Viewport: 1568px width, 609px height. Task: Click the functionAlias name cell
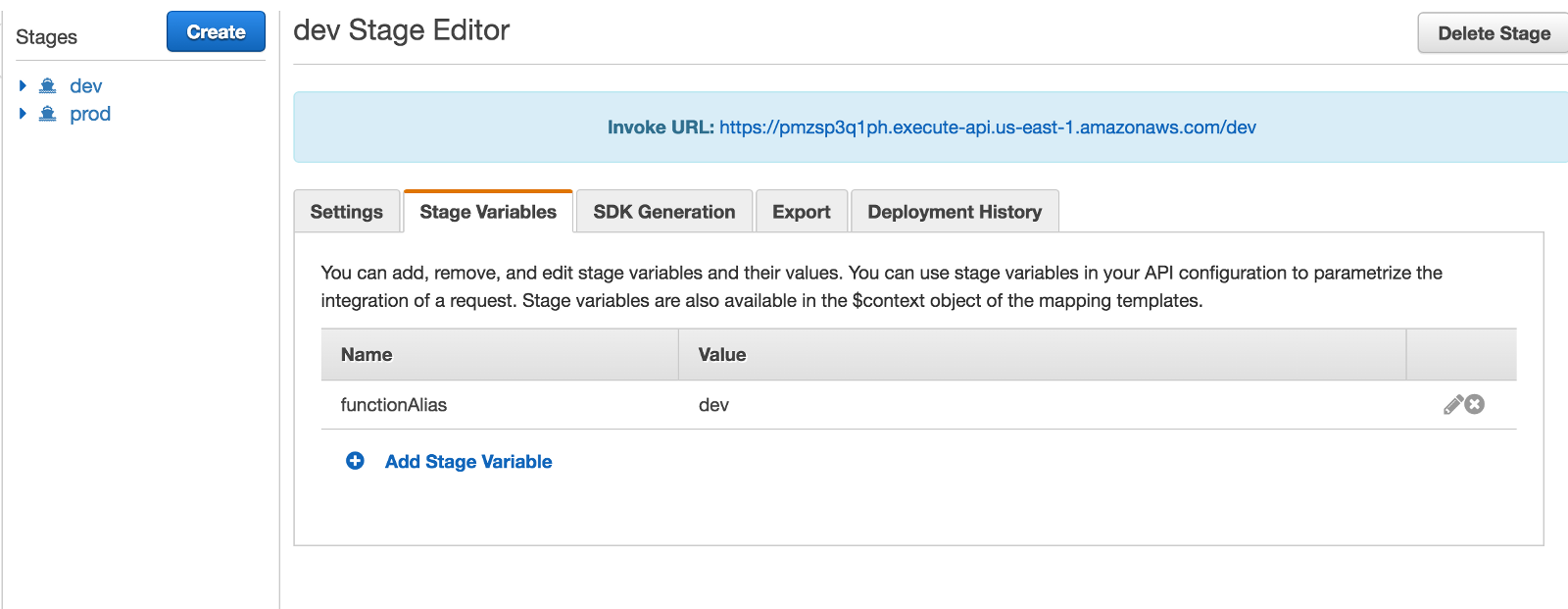coord(394,405)
